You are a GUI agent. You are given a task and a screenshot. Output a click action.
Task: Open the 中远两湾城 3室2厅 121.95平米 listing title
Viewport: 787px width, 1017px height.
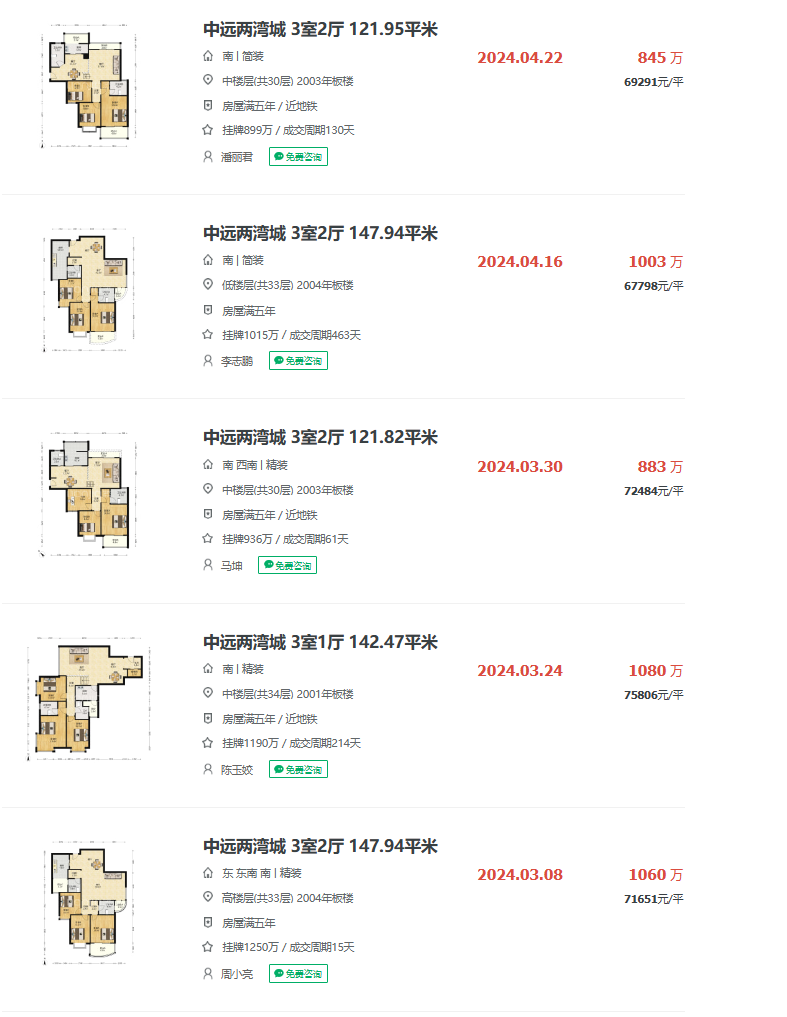[320, 30]
